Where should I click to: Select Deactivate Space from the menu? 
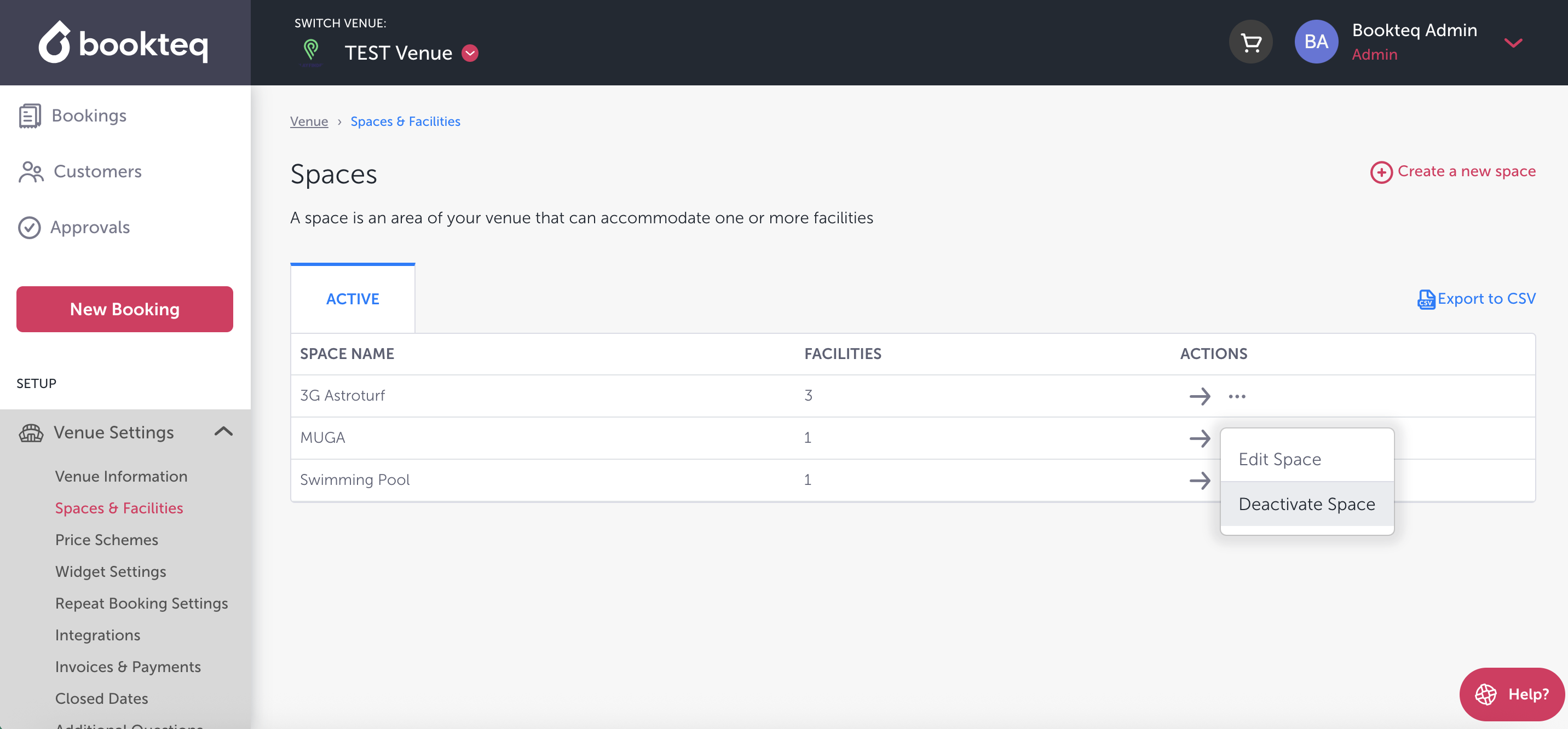(1306, 504)
